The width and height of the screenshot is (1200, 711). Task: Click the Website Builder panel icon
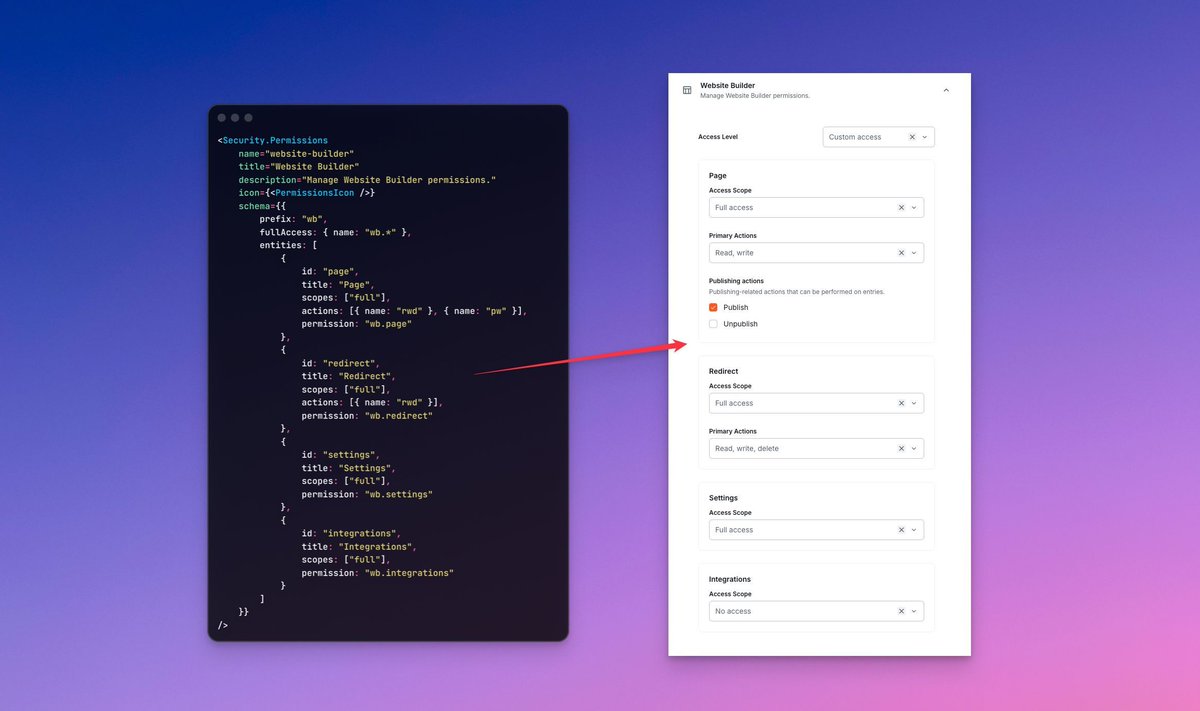coord(689,90)
